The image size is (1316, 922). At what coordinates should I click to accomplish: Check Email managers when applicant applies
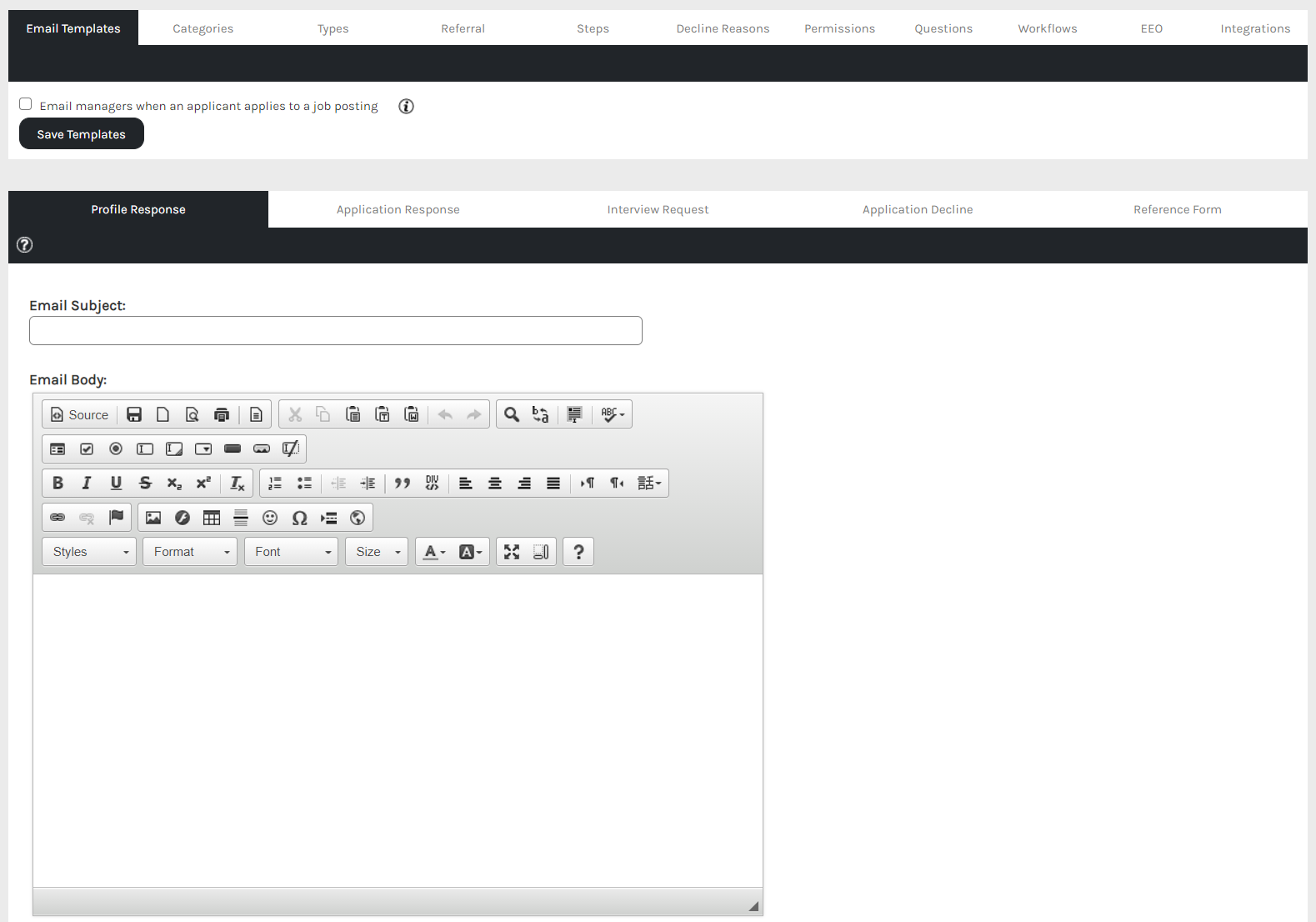(26, 104)
